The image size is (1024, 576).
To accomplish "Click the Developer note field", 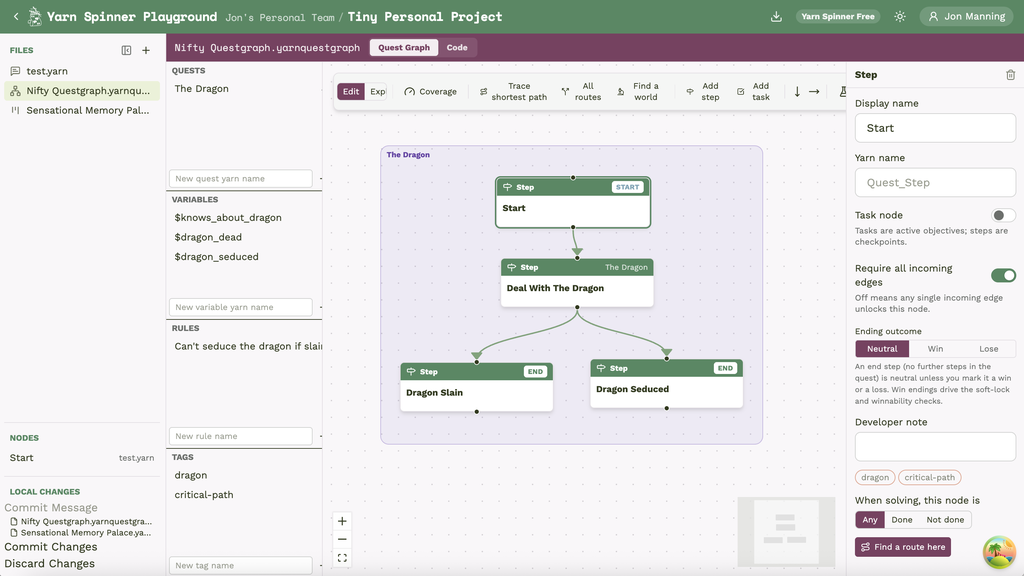I will tap(935, 447).
